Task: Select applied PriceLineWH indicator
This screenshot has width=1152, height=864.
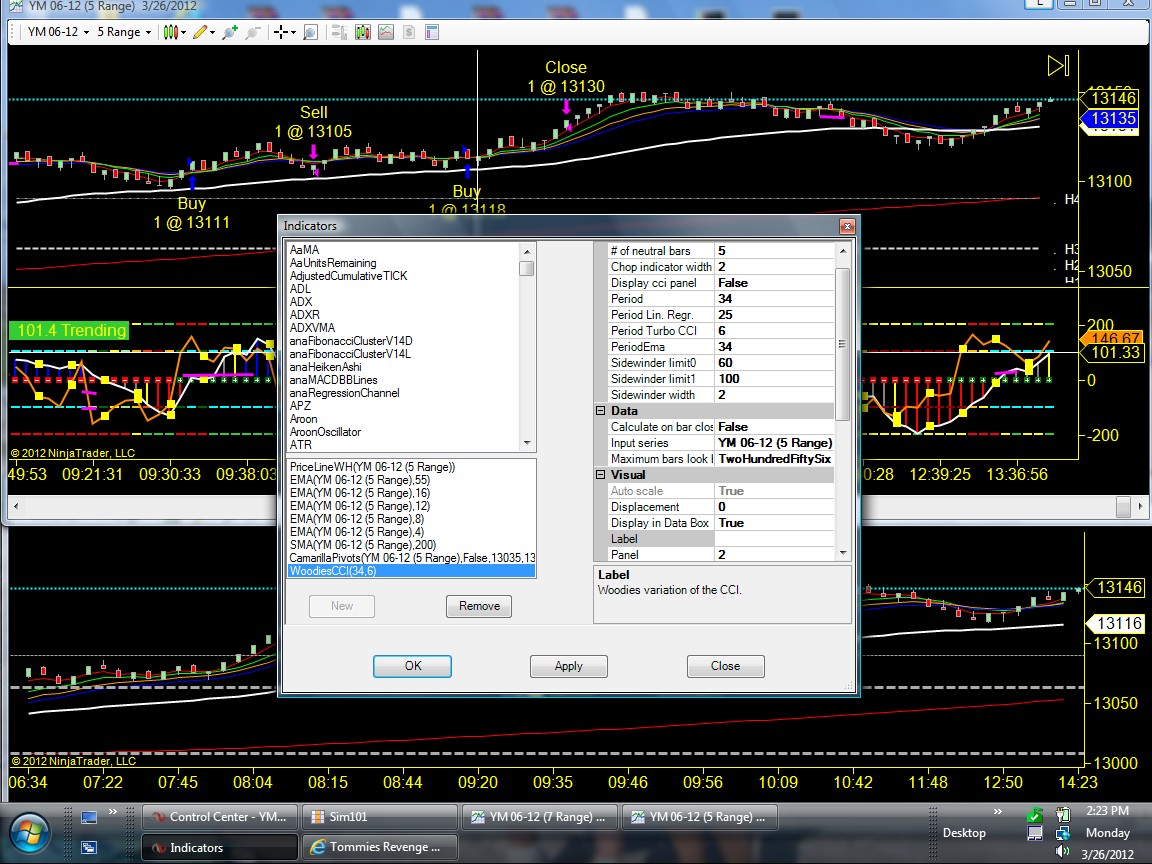Action: (372, 467)
